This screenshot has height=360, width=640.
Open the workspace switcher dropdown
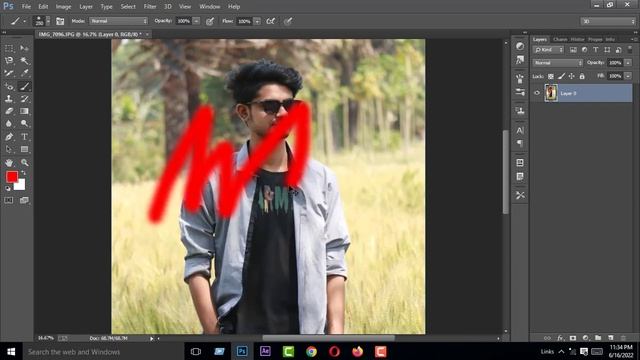pyautogui.click(x=608, y=21)
